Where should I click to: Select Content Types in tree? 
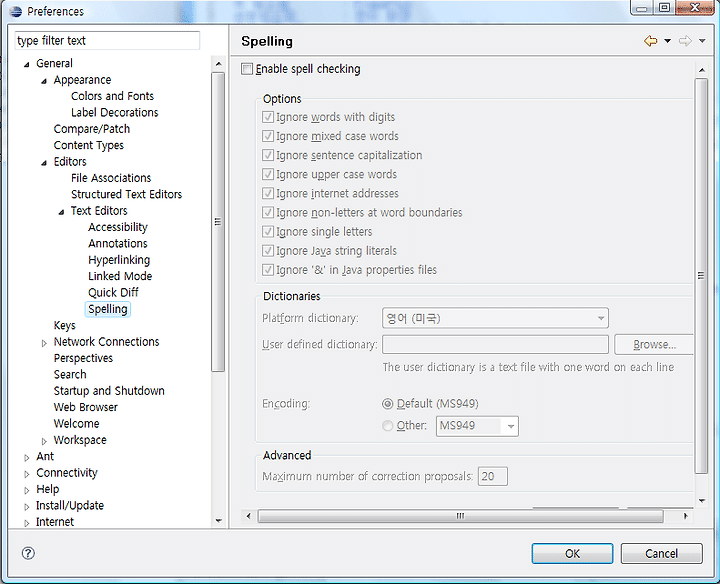click(x=89, y=145)
